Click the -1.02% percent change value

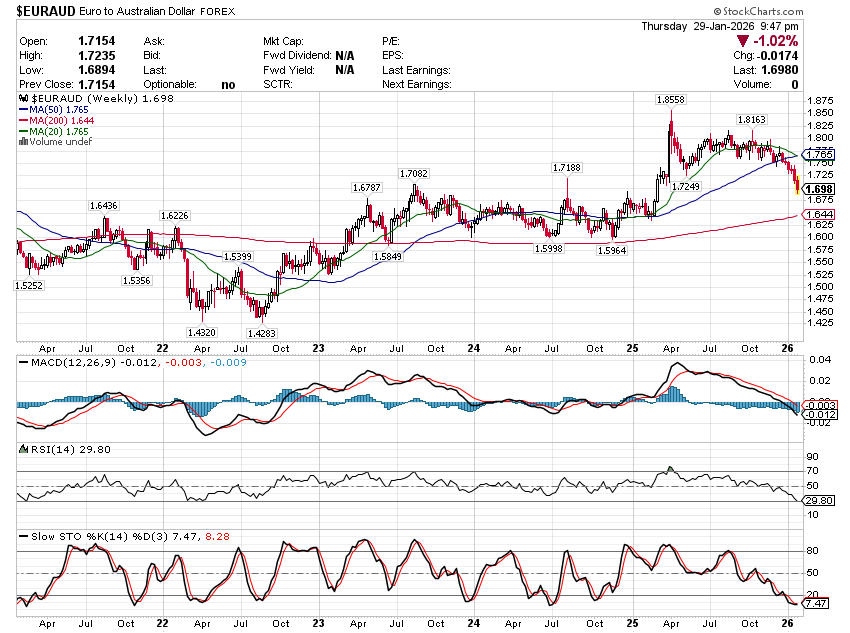[775, 41]
